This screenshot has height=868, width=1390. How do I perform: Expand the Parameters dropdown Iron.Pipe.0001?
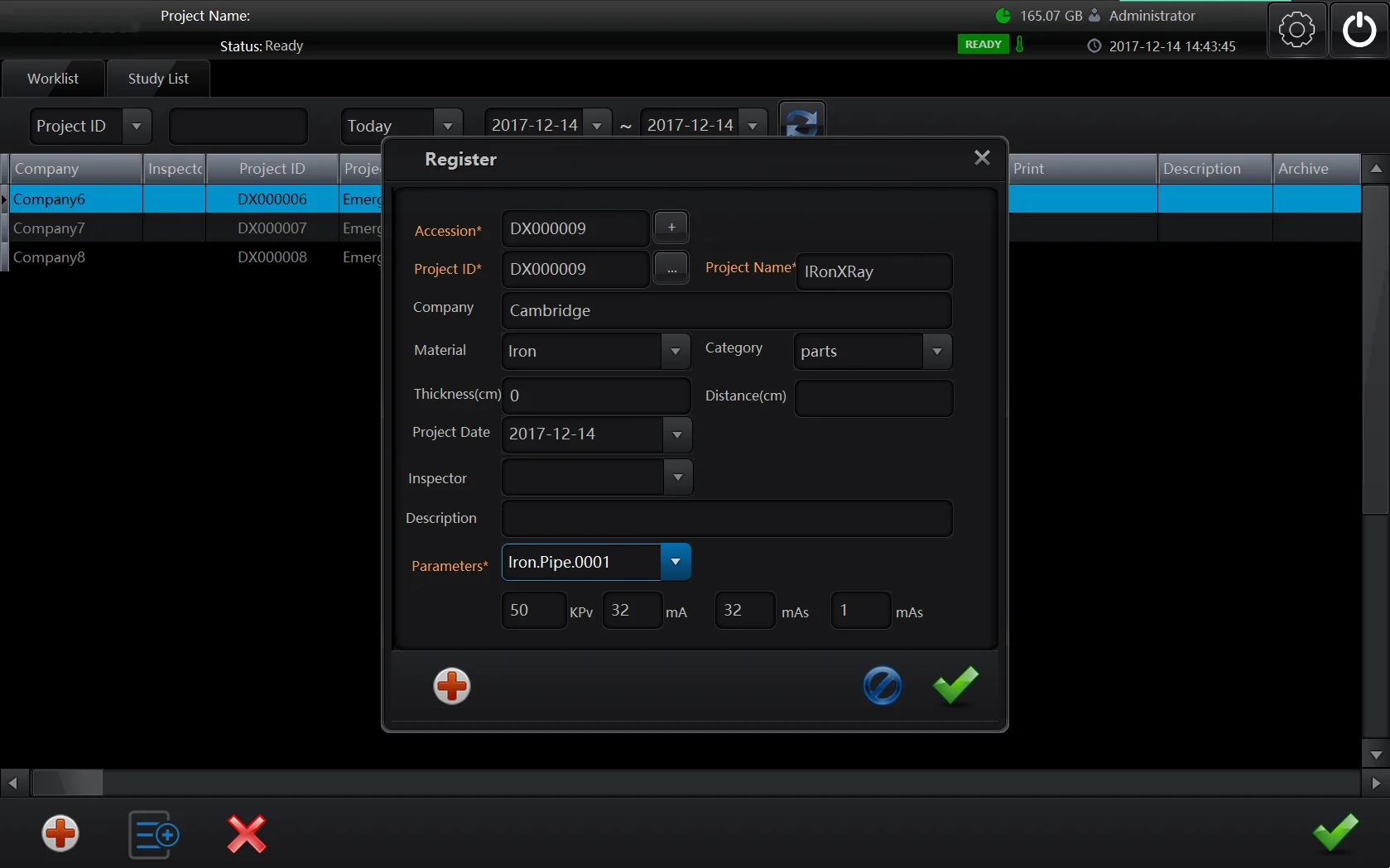click(676, 563)
